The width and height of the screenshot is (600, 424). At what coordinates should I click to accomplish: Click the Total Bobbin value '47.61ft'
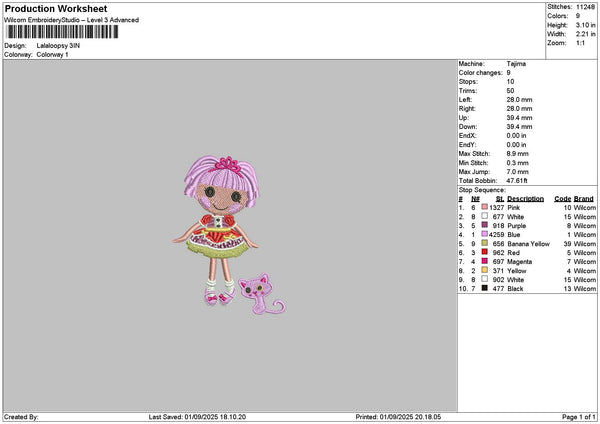click(517, 181)
